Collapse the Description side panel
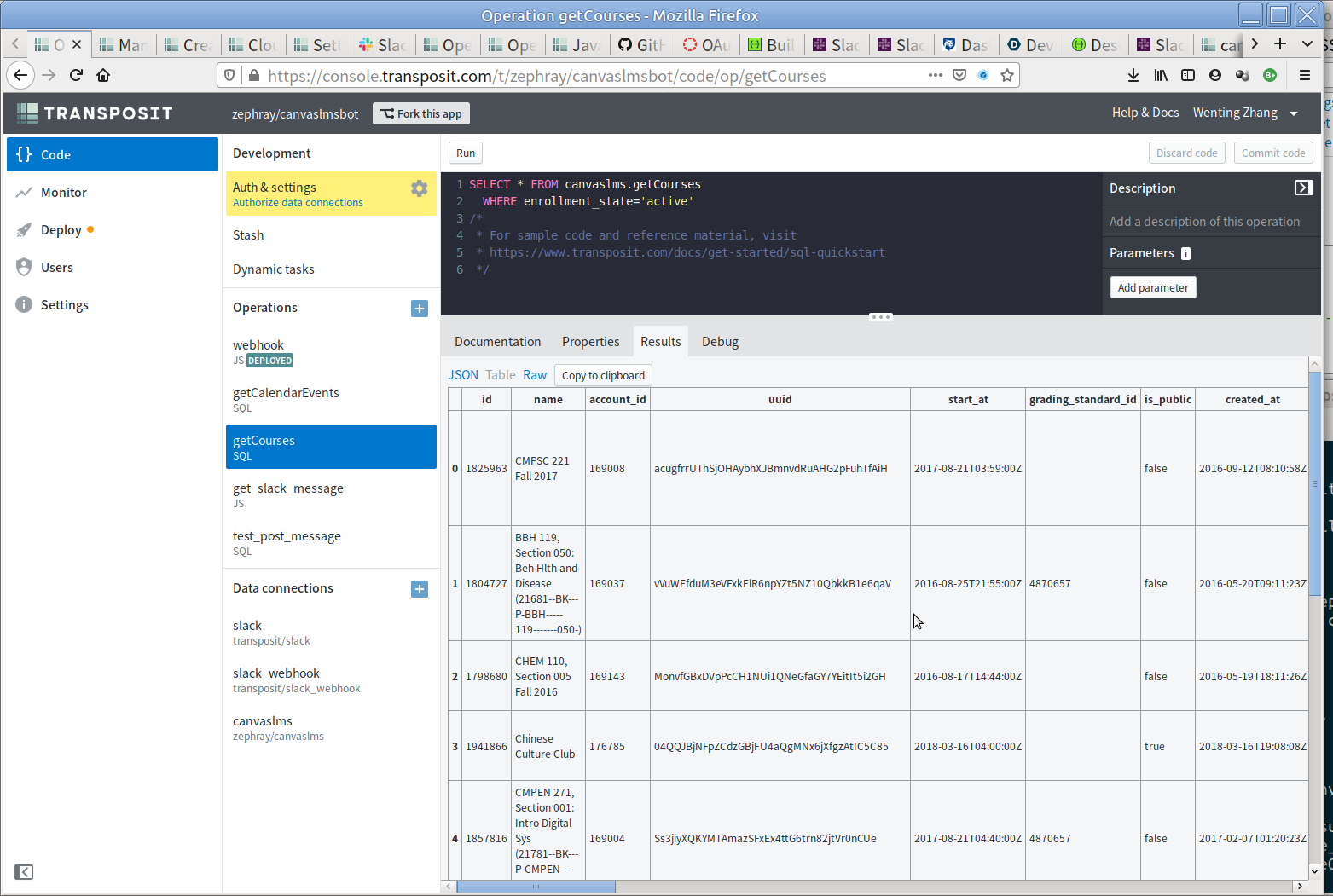Image resolution: width=1333 pixels, height=896 pixels. click(1303, 188)
